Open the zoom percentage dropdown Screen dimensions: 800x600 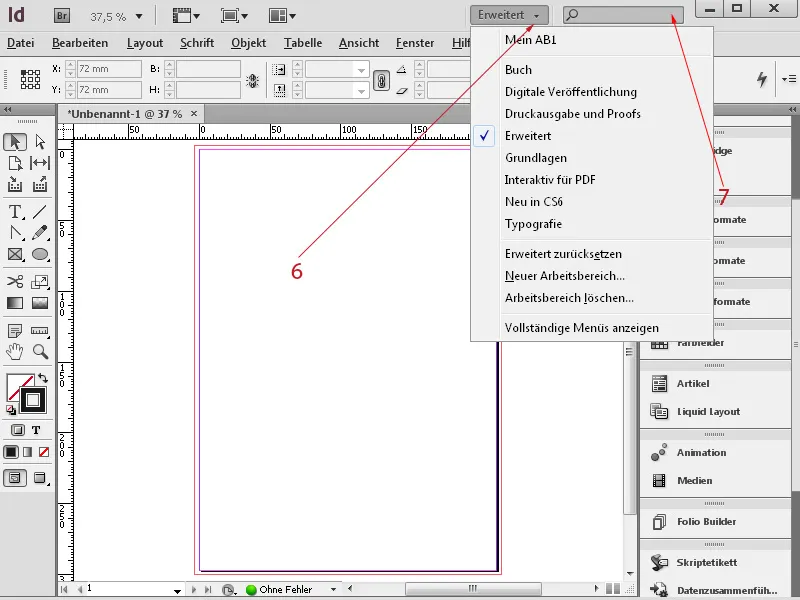tap(137, 15)
